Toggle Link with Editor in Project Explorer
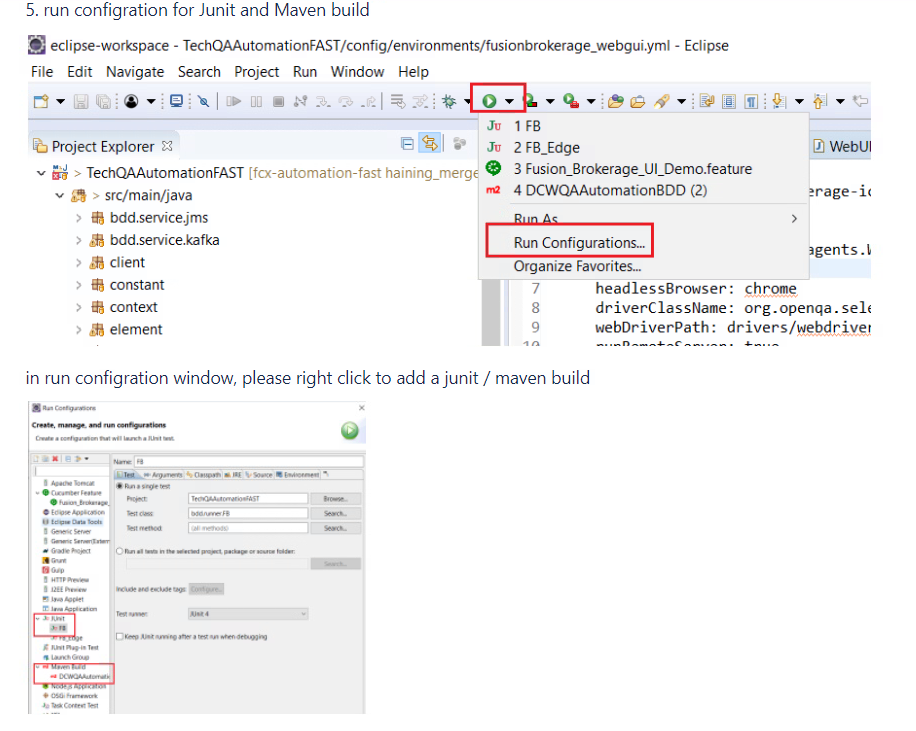Viewport: 916px width, 731px height. [x=429, y=144]
